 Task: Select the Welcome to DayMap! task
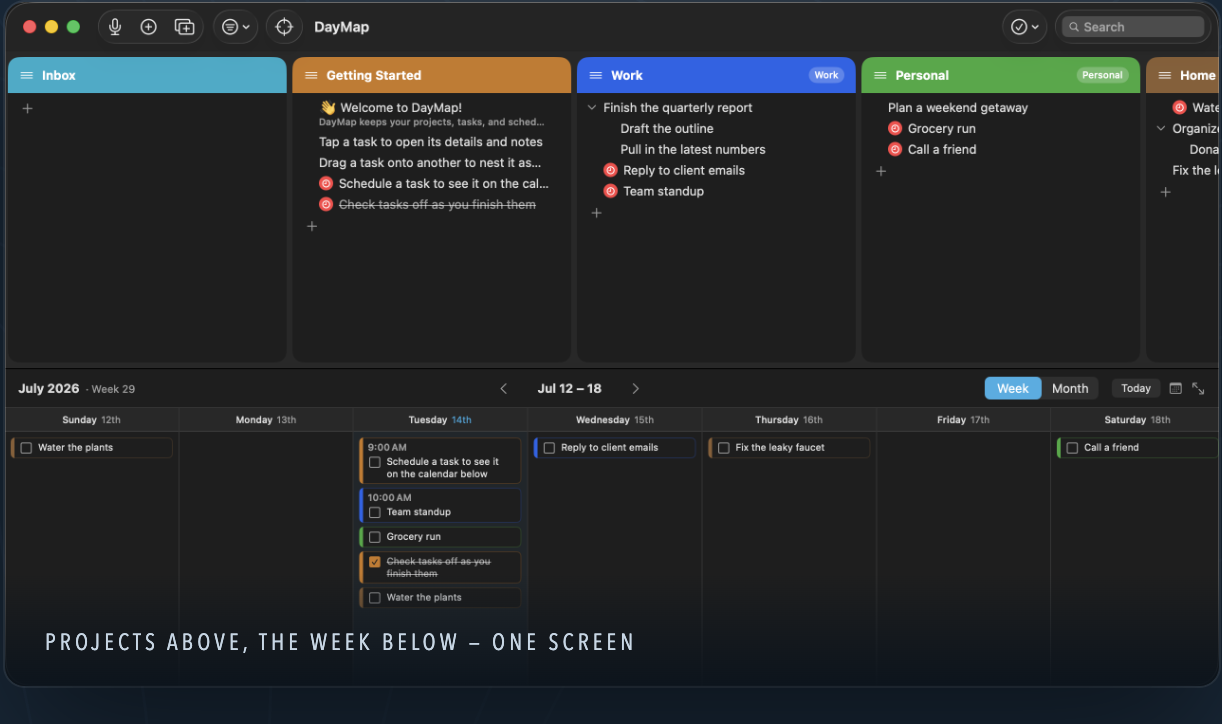(x=400, y=107)
